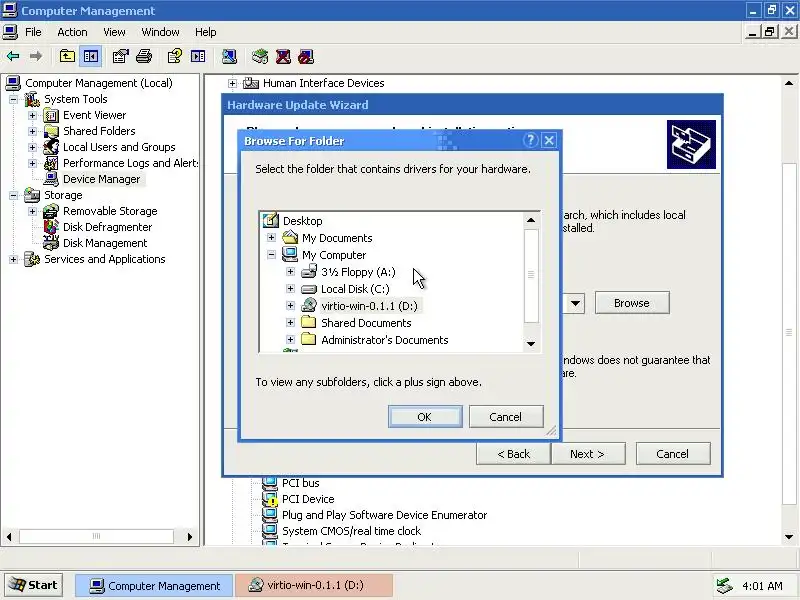Screen dimensions: 800x600
Task: Click the Disable device toolbar icon
Action: click(x=306, y=56)
